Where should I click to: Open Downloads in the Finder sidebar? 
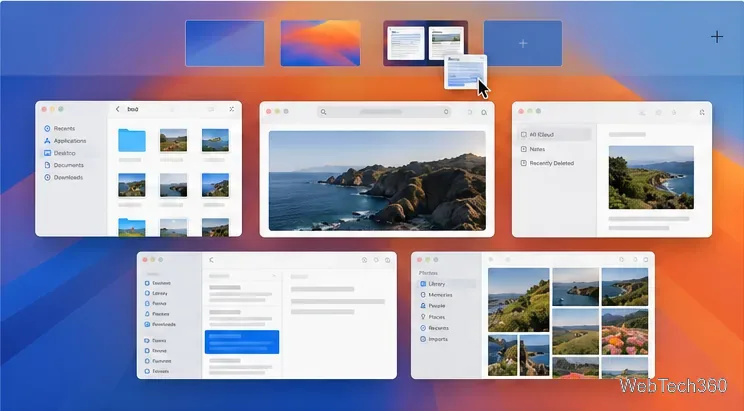(68, 177)
